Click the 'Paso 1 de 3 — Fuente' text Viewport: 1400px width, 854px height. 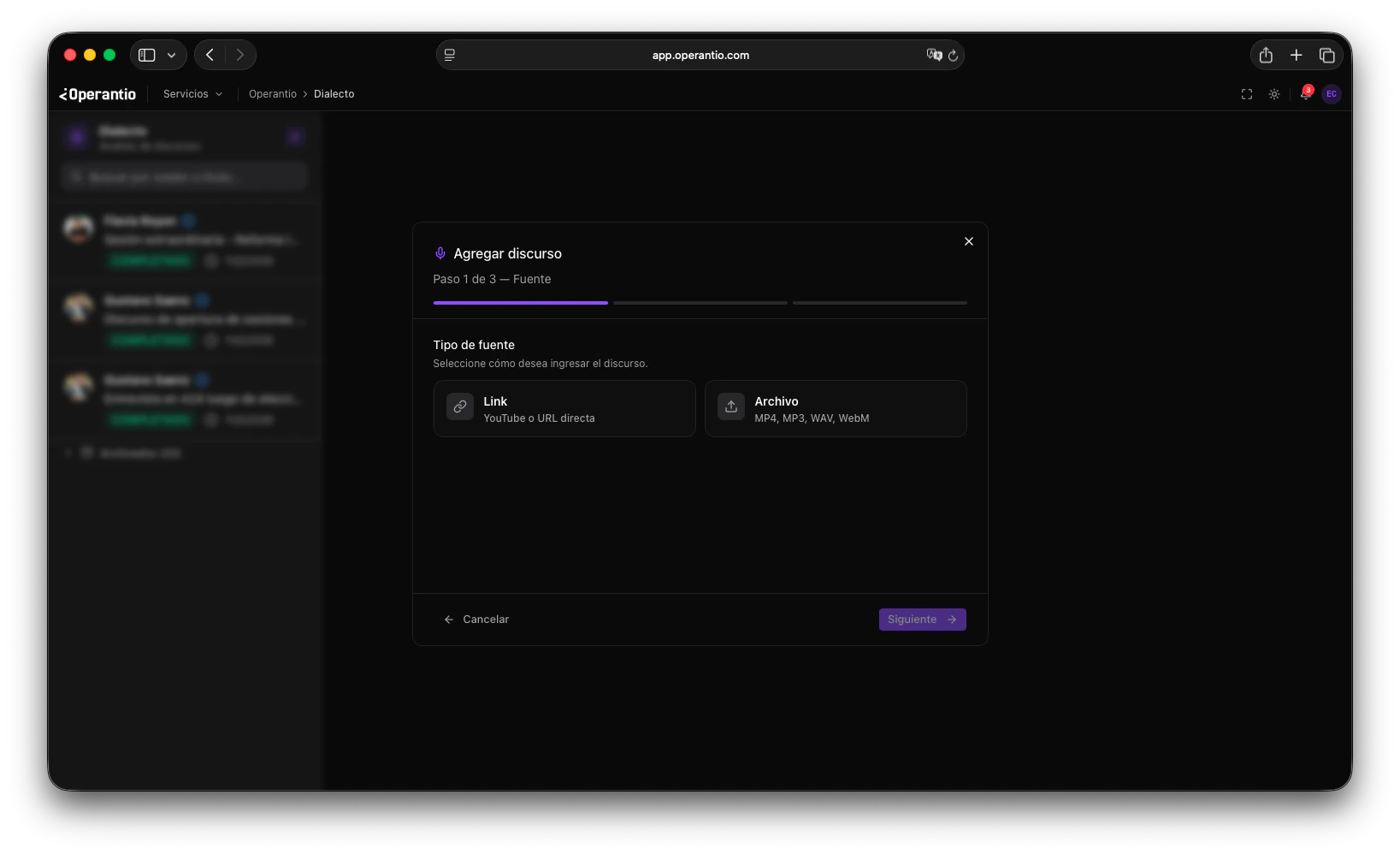[x=492, y=279]
